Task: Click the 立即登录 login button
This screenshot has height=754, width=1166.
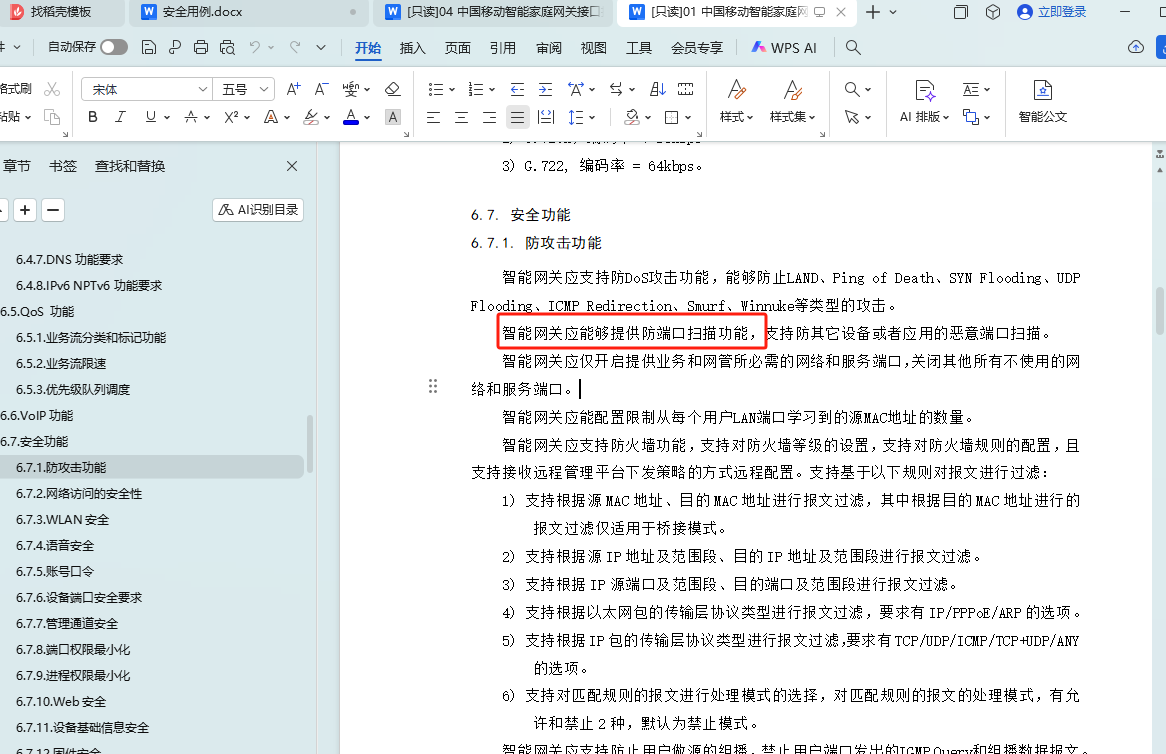Action: click(1051, 12)
